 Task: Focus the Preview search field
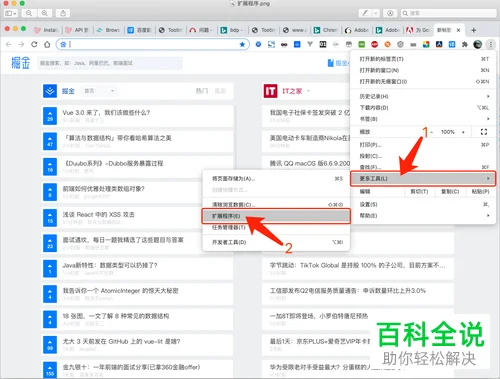click(x=449, y=13)
